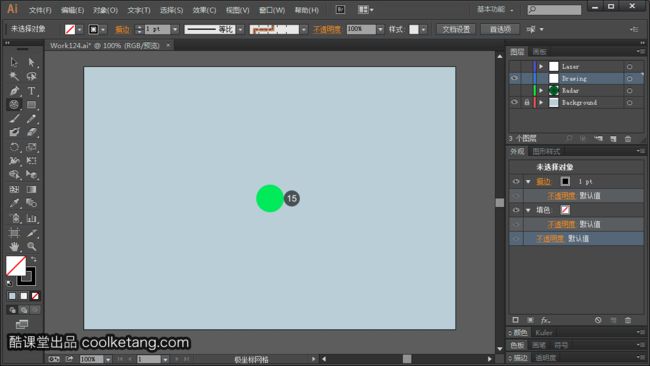Show the Radar layer visibility box
The image size is (650, 366).
(x=514, y=90)
